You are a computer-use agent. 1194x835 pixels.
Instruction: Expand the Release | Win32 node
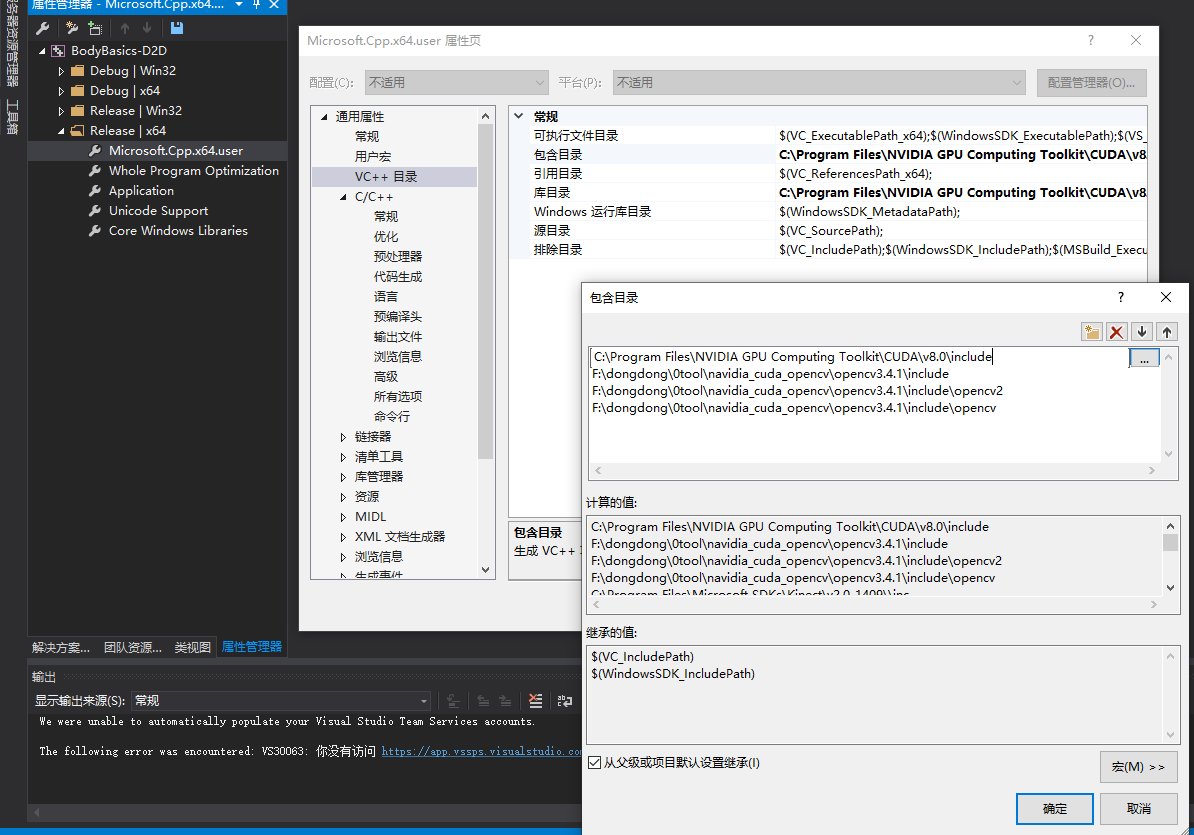click(x=61, y=111)
